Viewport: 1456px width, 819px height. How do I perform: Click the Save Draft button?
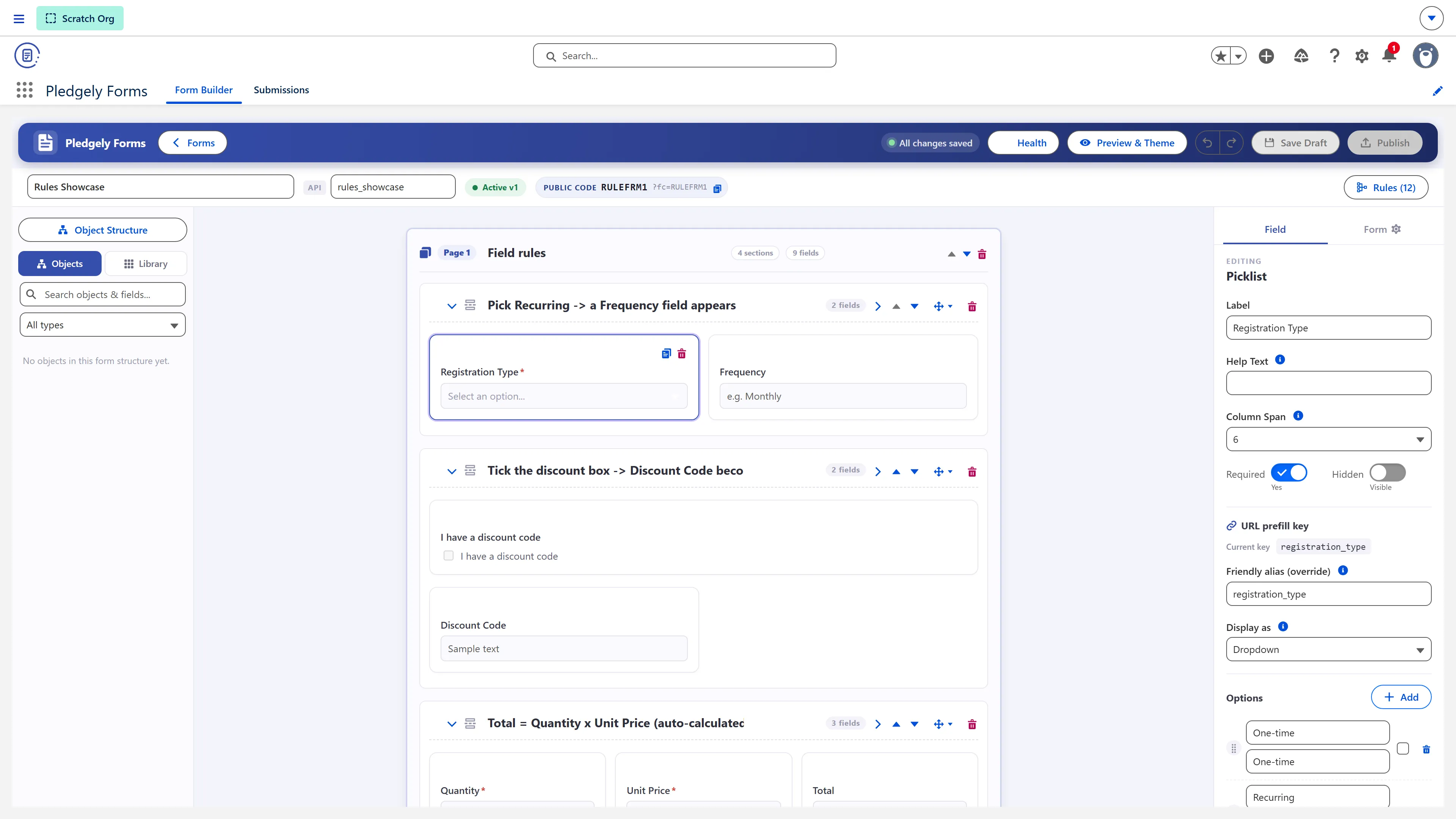(x=1295, y=143)
